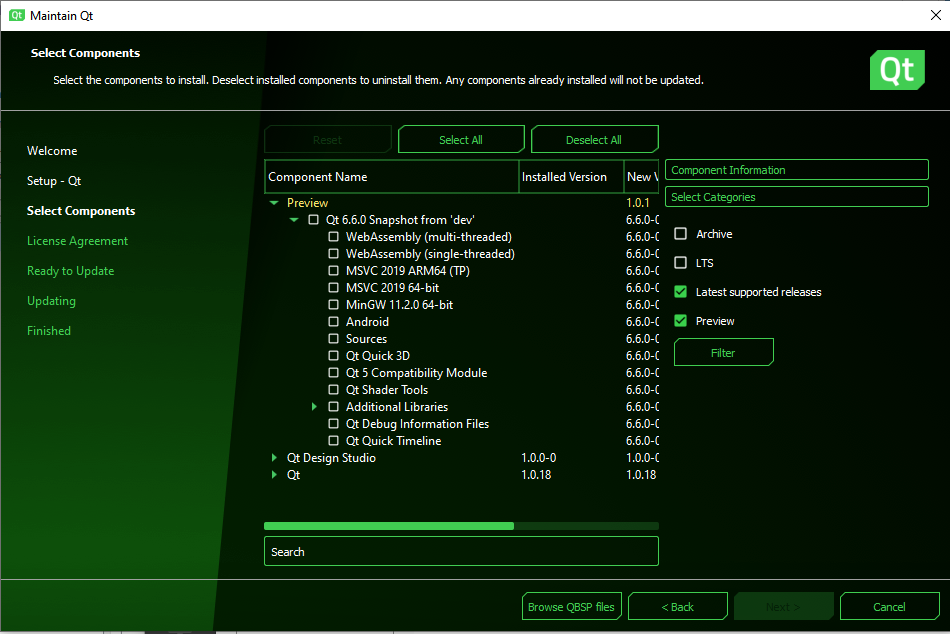This screenshot has height=634, width=950.
Task: Click the horizontal scrollbar under component list
Action: pos(389,525)
